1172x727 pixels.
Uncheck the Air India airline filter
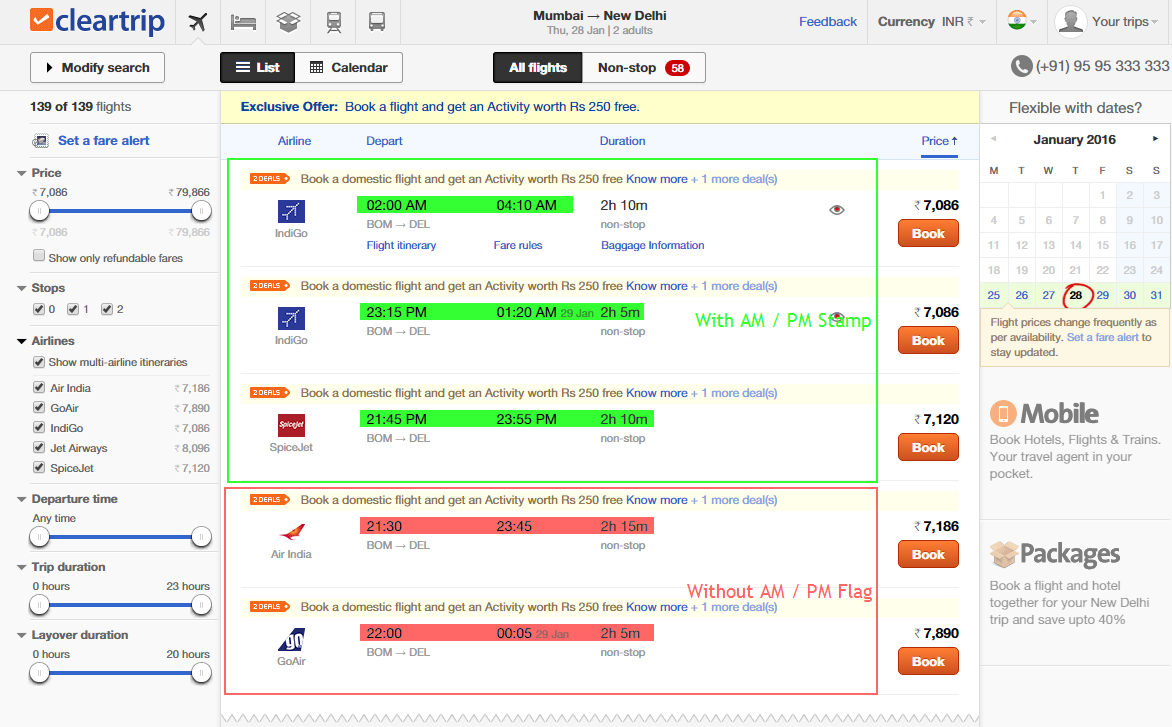[39, 387]
